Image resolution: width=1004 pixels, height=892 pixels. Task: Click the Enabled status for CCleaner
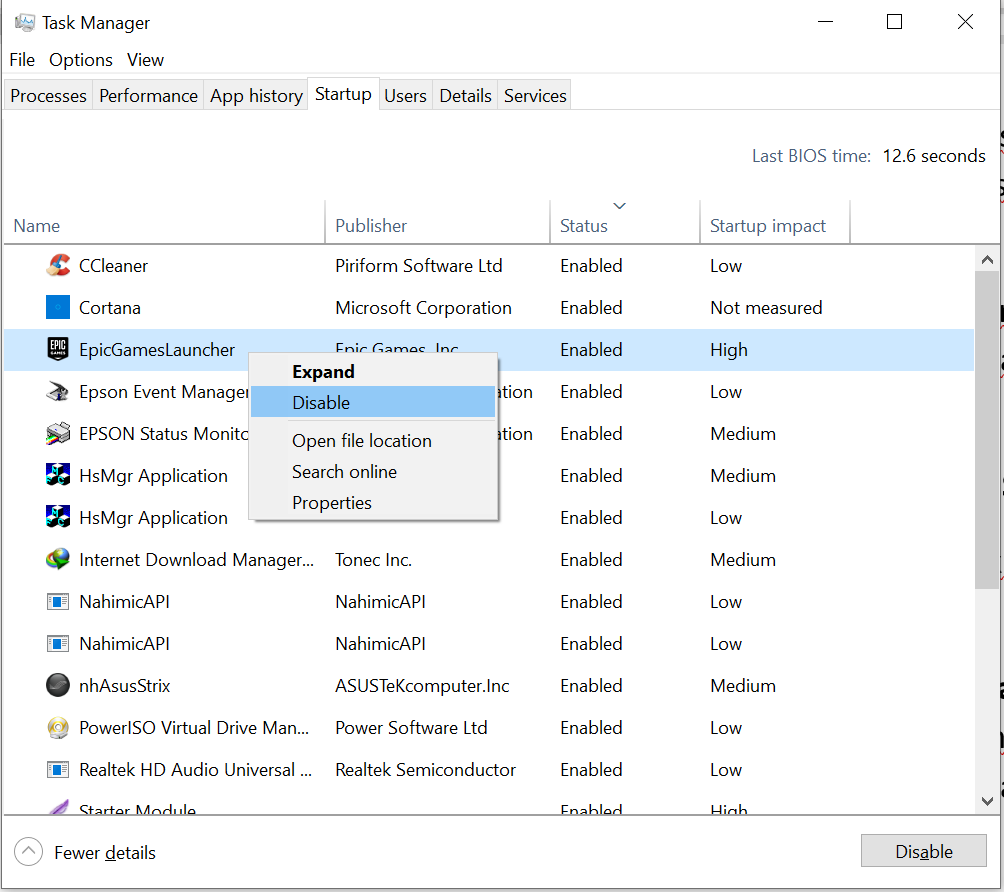591,265
